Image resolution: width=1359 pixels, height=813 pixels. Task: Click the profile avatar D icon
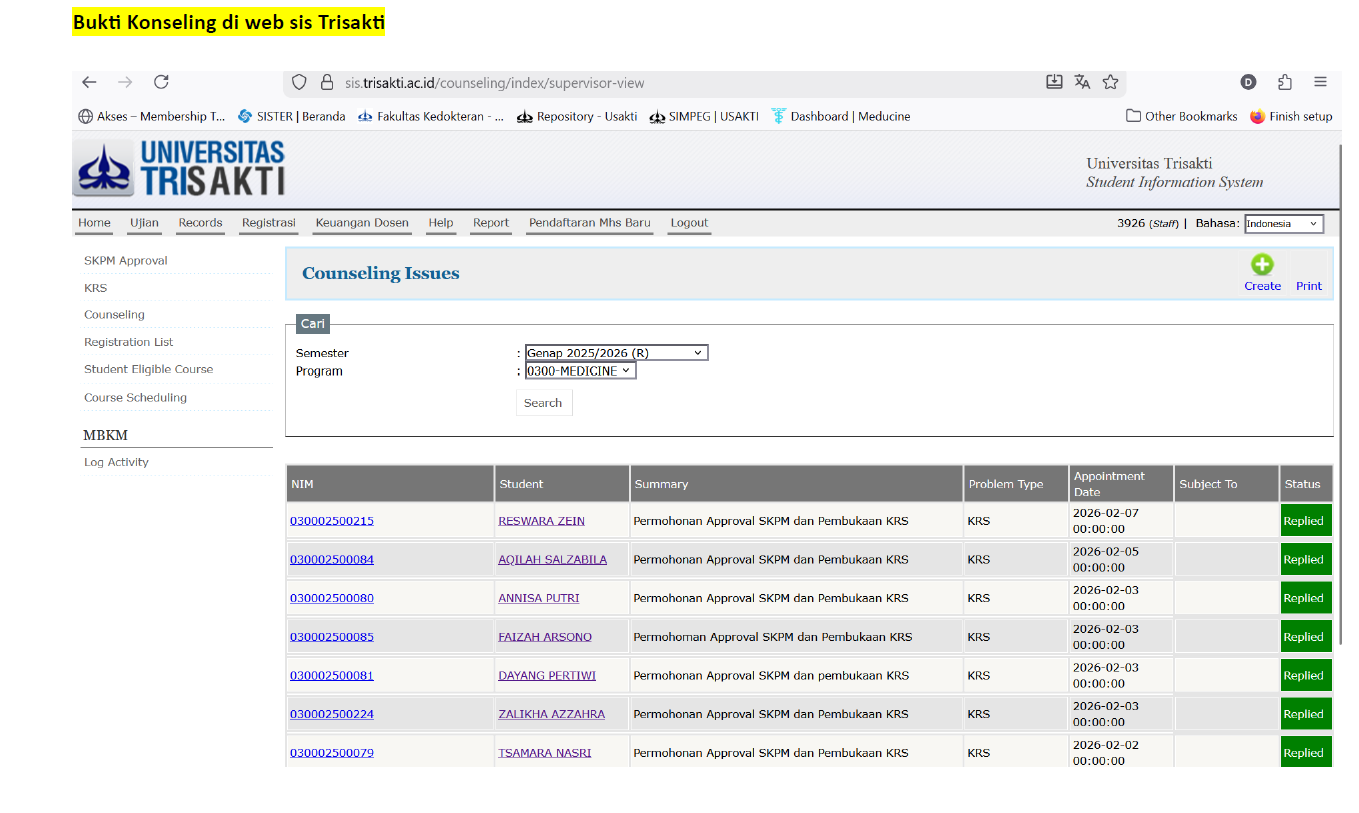(x=1248, y=82)
